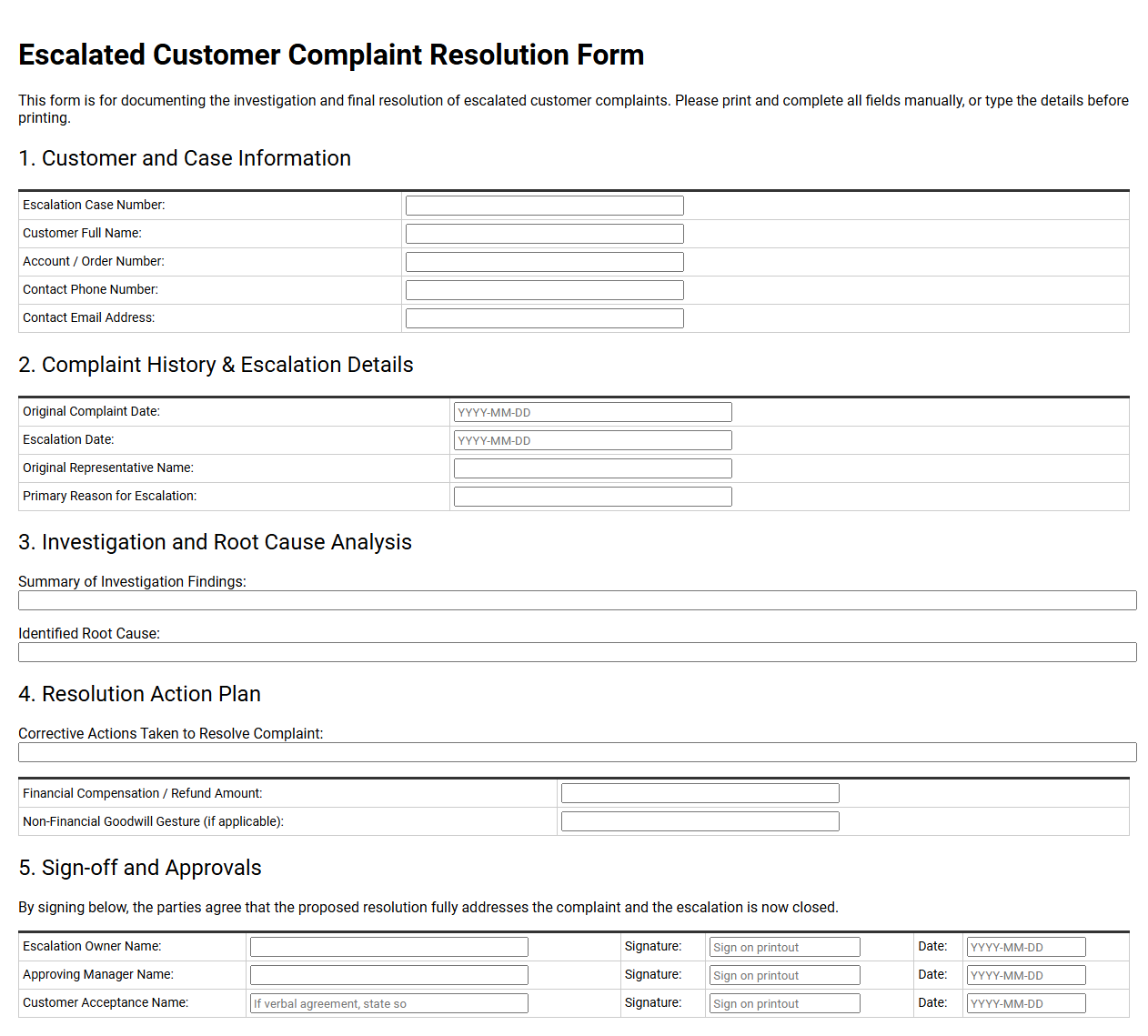Click the 'Primary Reason for Escalation:' label
1148x1036 pixels.
click(x=109, y=496)
